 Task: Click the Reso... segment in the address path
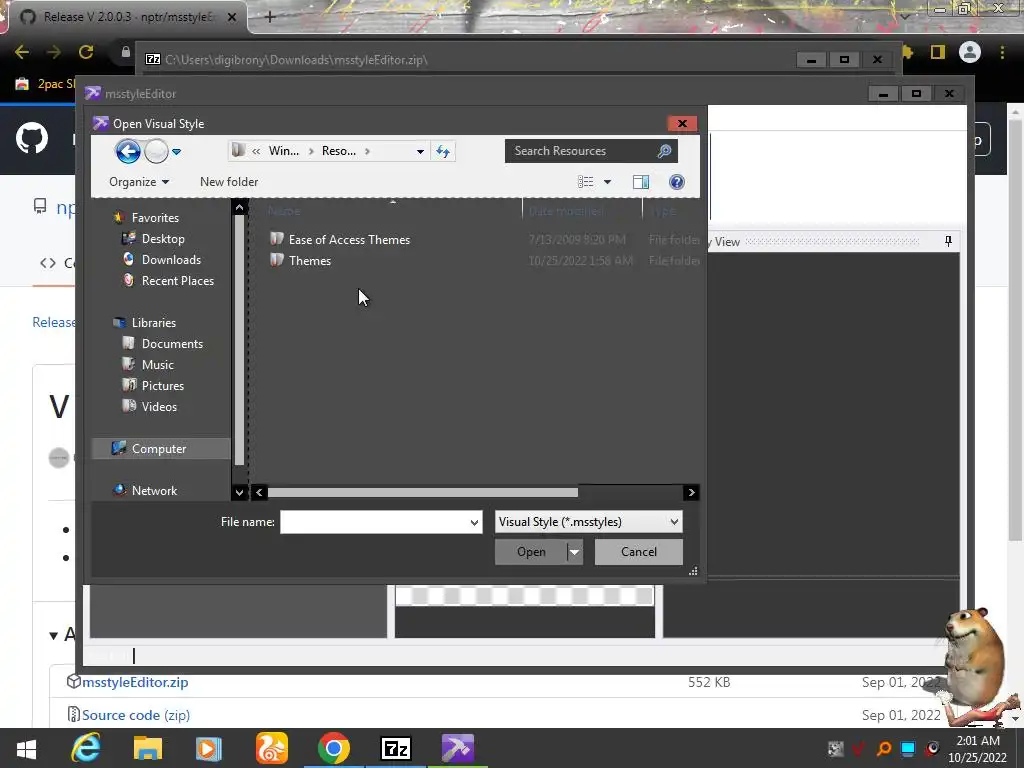[x=339, y=151]
